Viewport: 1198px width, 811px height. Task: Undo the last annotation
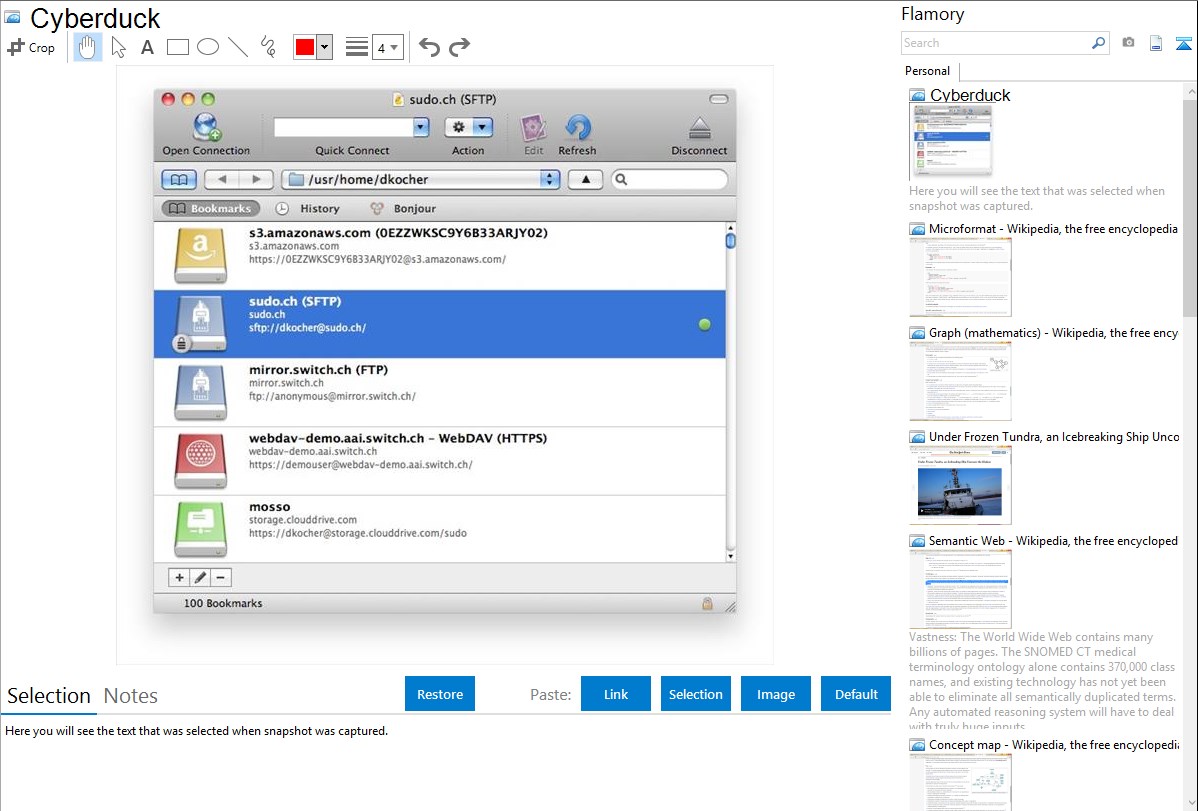(x=429, y=47)
